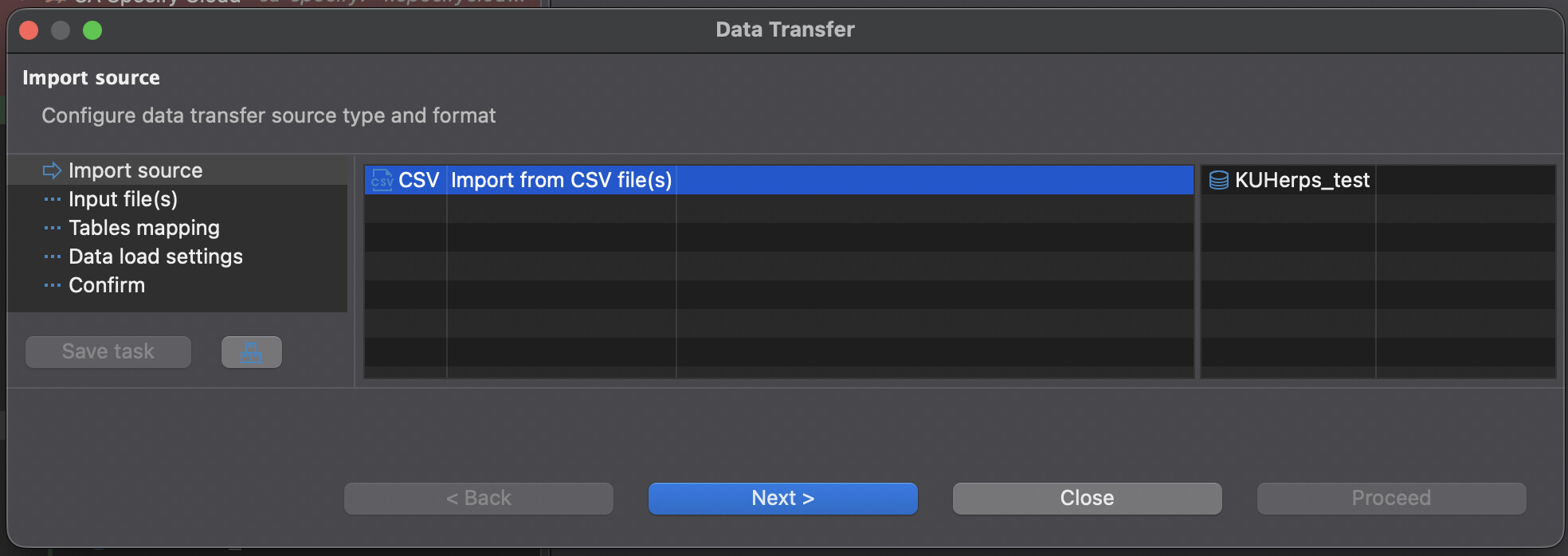Click the dots icon before Confirm

coord(52,285)
